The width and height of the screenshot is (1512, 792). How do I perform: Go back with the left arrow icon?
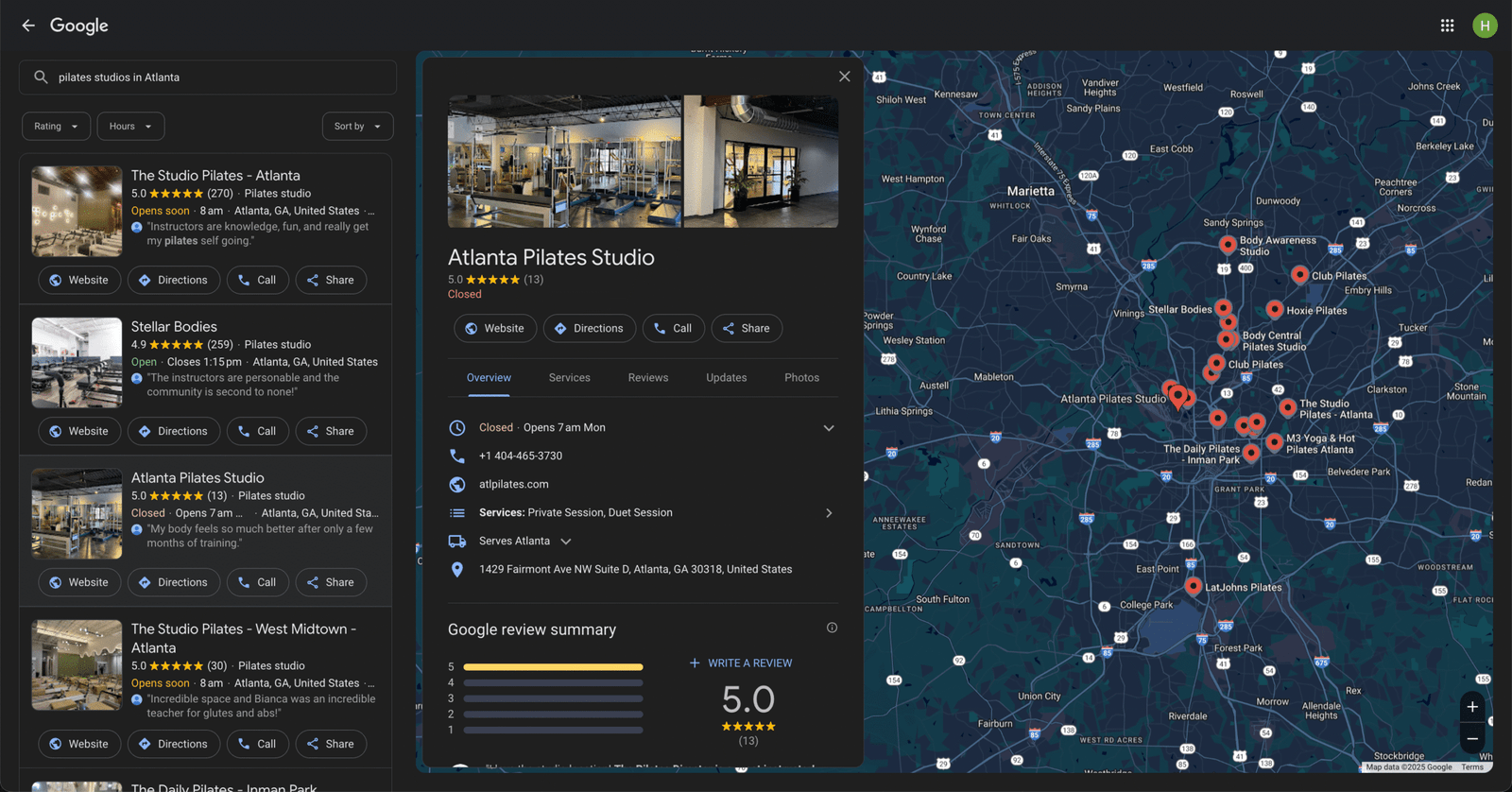pyautogui.click(x=28, y=26)
